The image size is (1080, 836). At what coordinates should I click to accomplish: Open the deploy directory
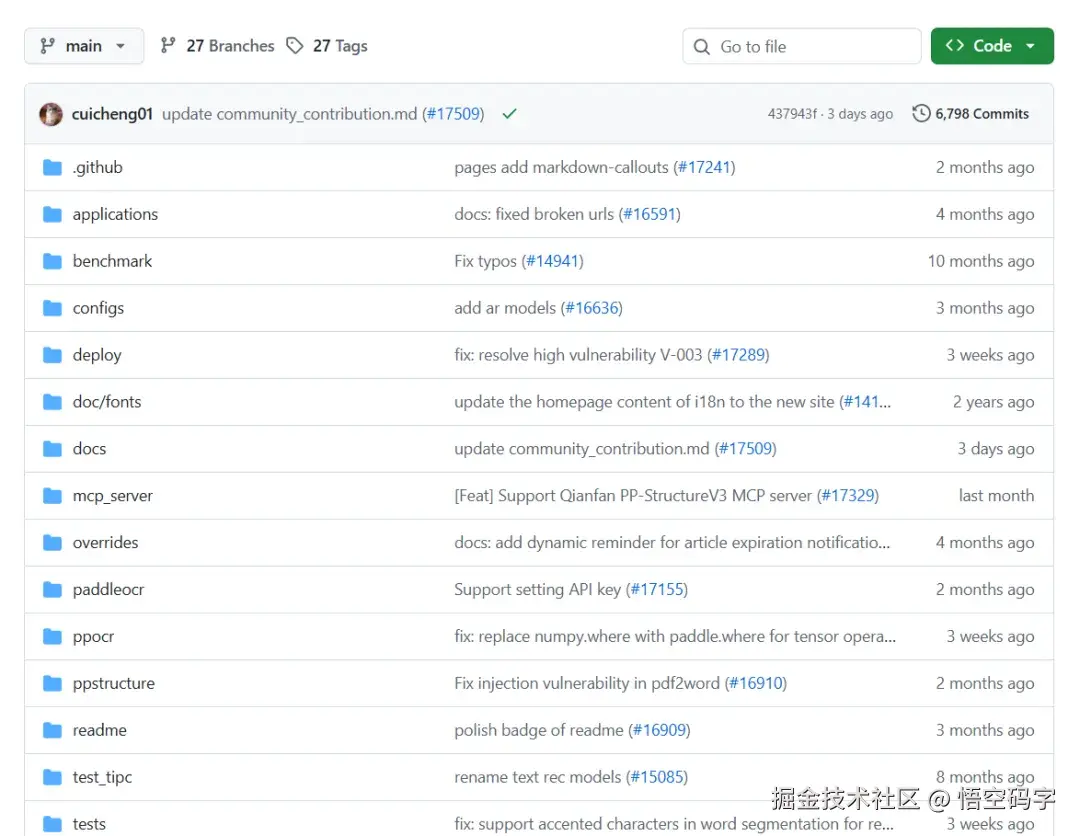click(97, 355)
